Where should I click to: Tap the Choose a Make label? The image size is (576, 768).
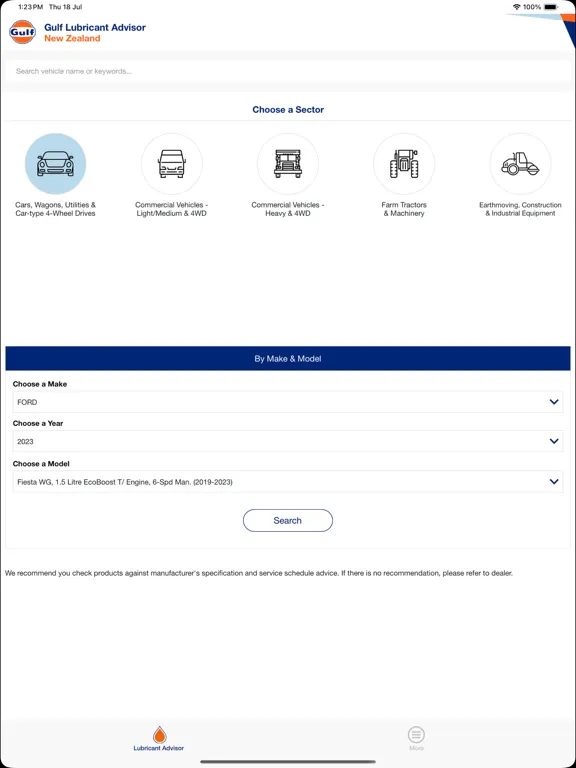pyautogui.click(x=40, y=384)
